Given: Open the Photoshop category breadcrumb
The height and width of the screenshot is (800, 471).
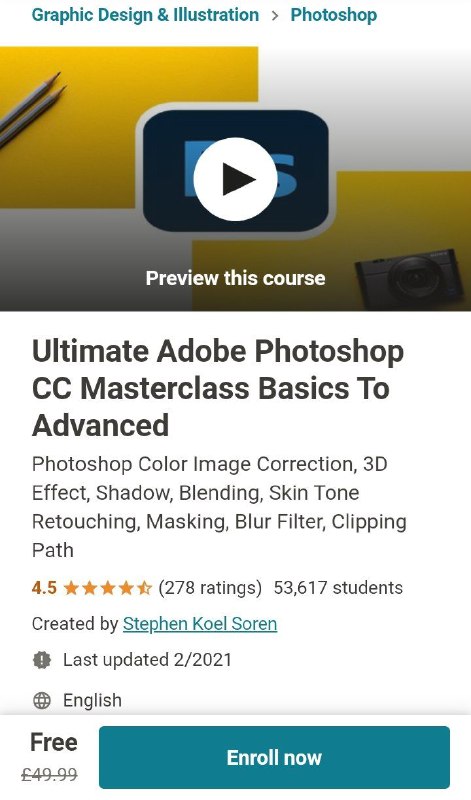Looking at the screenshot, I should [334, 15].
